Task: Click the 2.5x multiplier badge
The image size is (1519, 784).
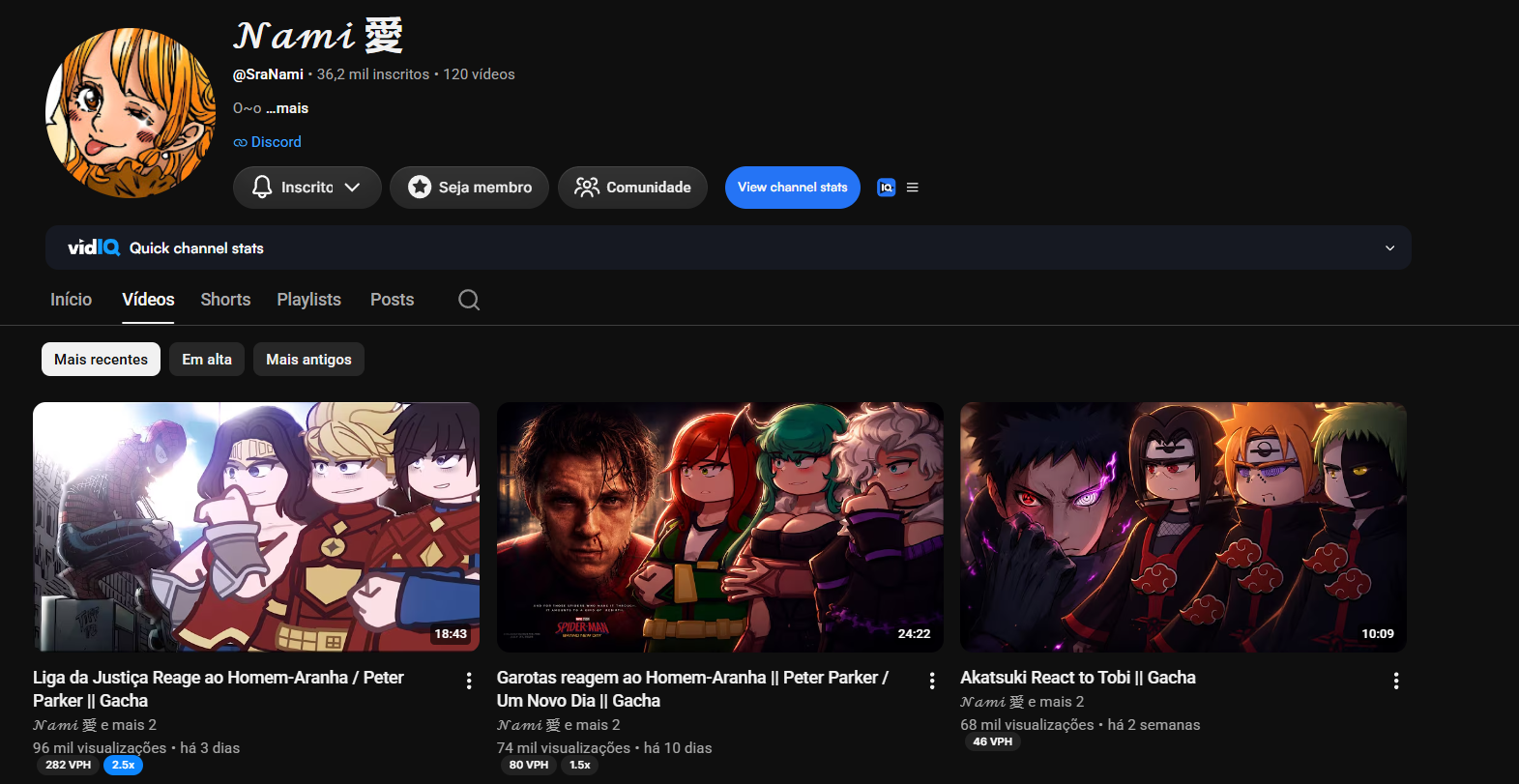Action: 123,766
